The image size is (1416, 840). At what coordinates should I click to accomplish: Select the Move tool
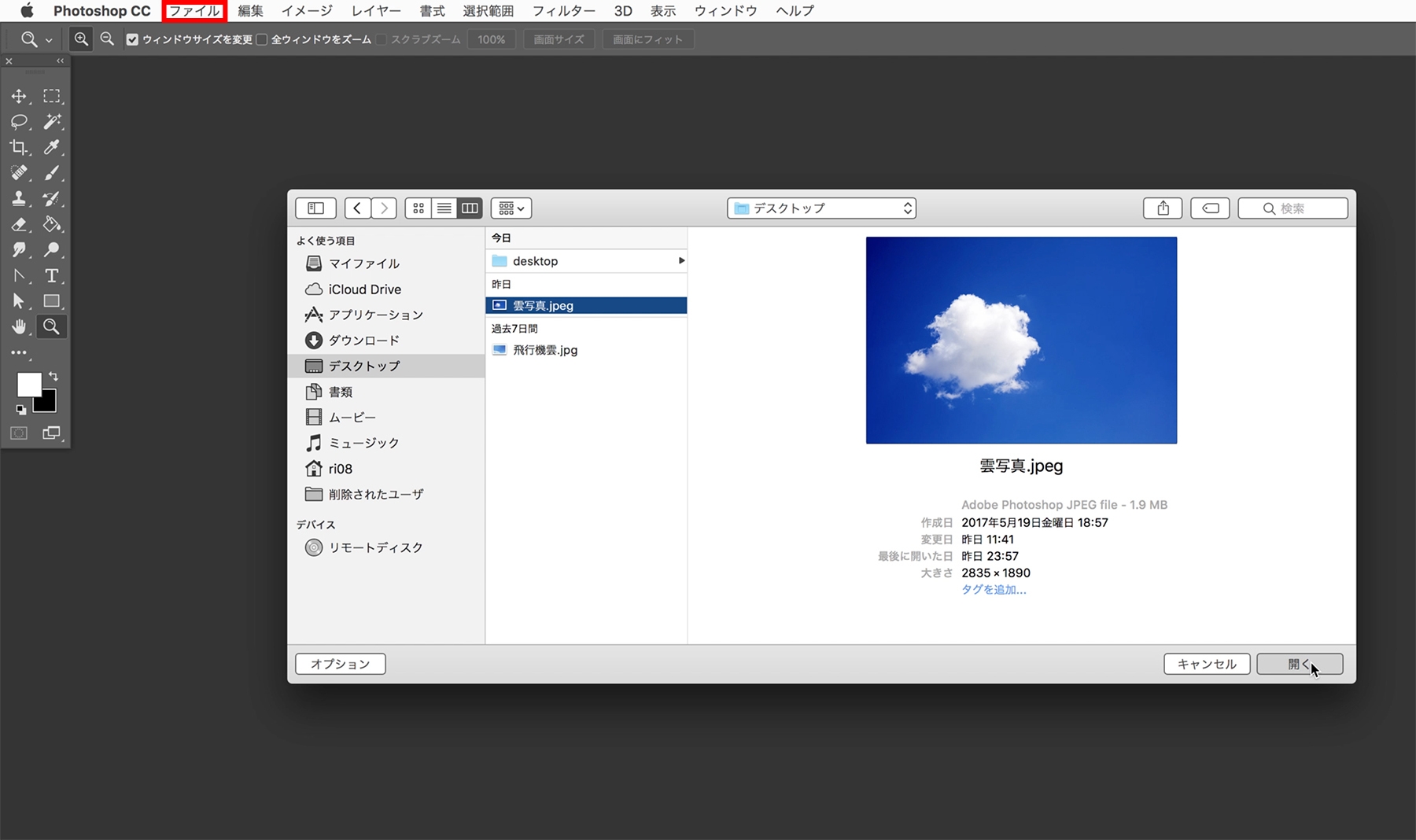[x=19, y=96]
